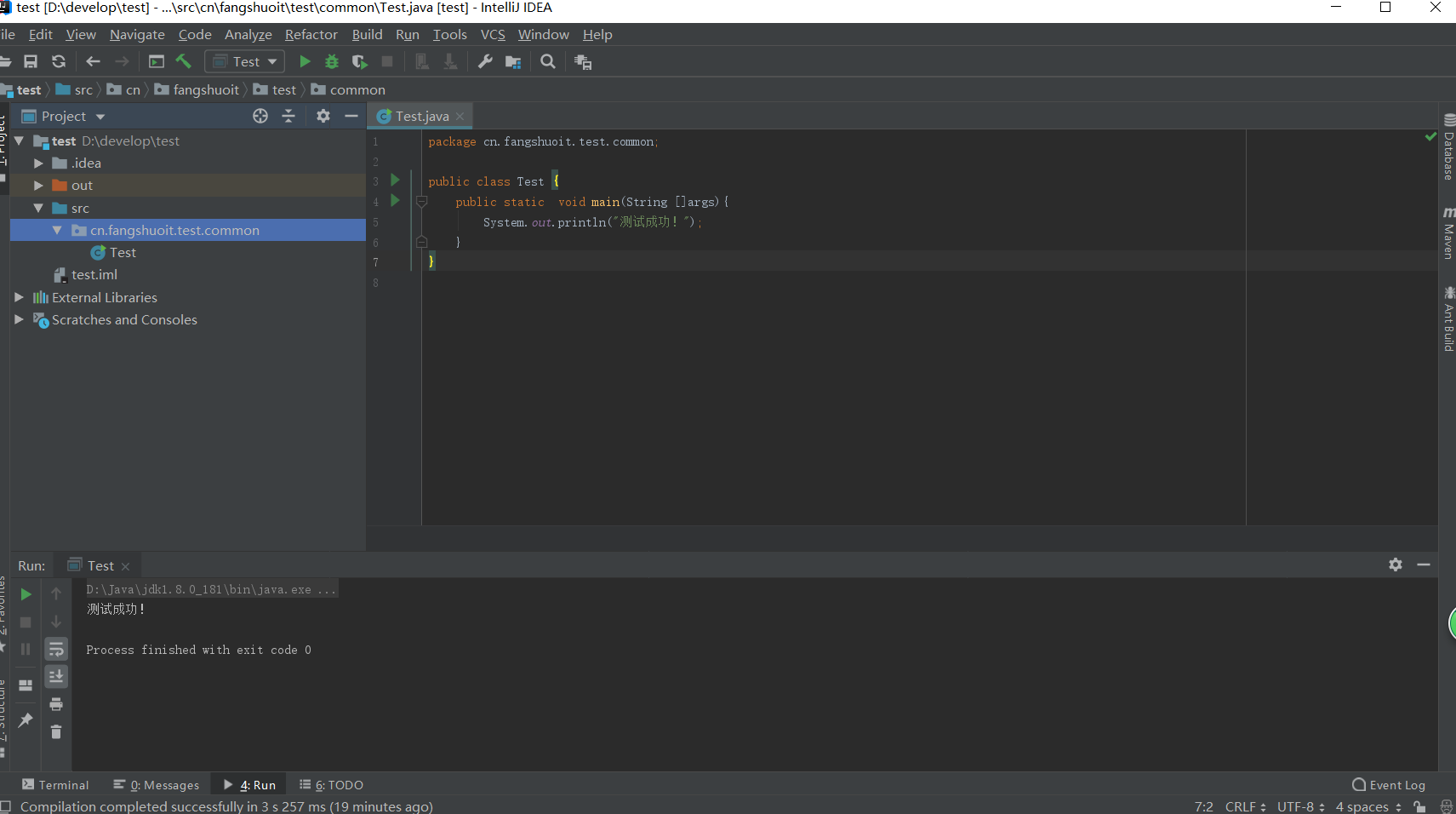Synchronize files with the refresh icon
The width and height of the screenshot is (1456, 814).
pyautogui.click(x=59, y=61)
